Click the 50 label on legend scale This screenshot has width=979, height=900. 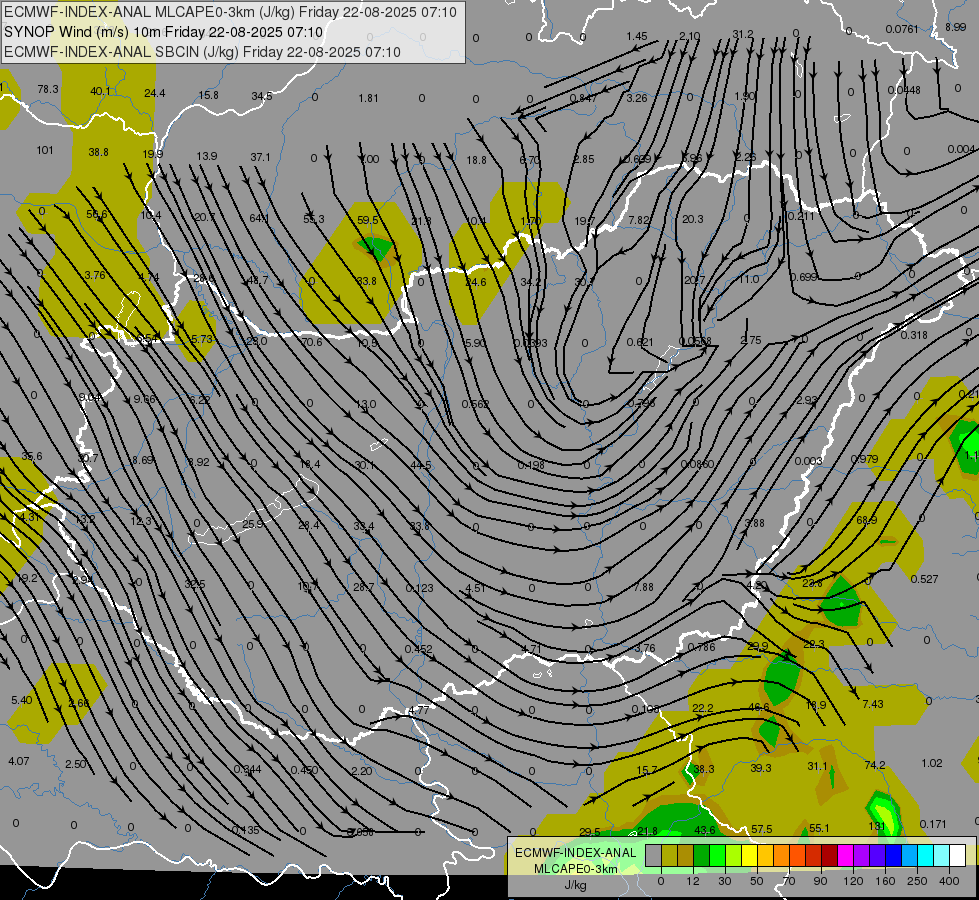(x=757, y=881)
